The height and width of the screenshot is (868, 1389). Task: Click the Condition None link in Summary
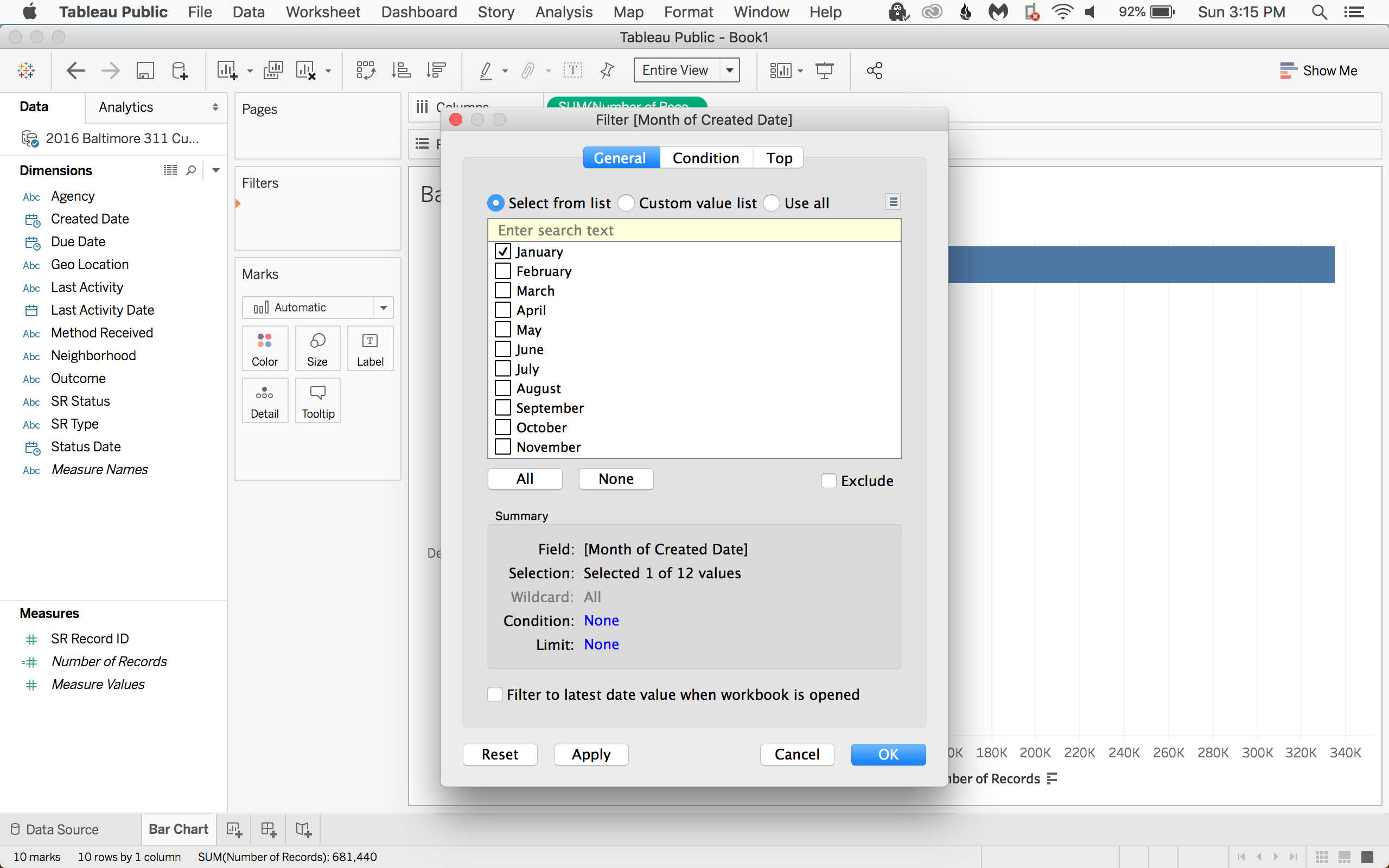click(602, 621)
